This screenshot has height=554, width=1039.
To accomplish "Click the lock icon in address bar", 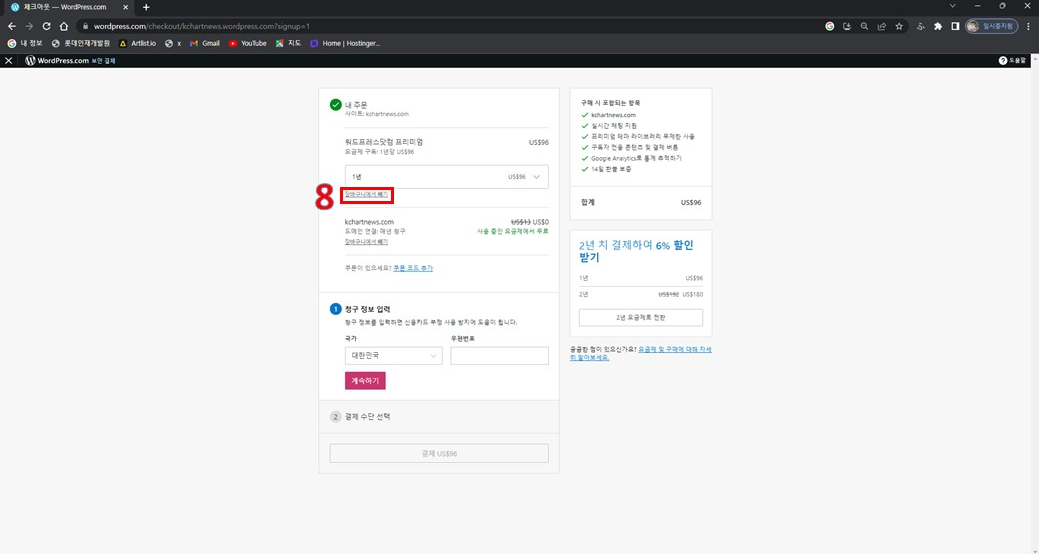I will [85, 27].
